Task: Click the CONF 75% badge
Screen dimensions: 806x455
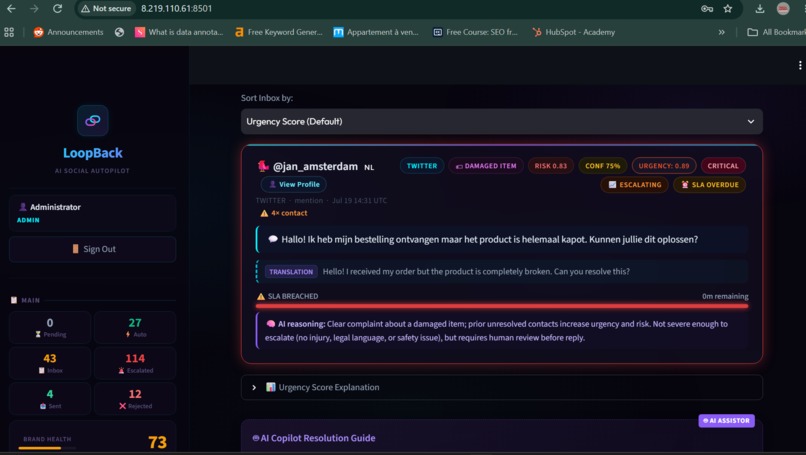Action: pyautogui.click(x=602, y=166)
